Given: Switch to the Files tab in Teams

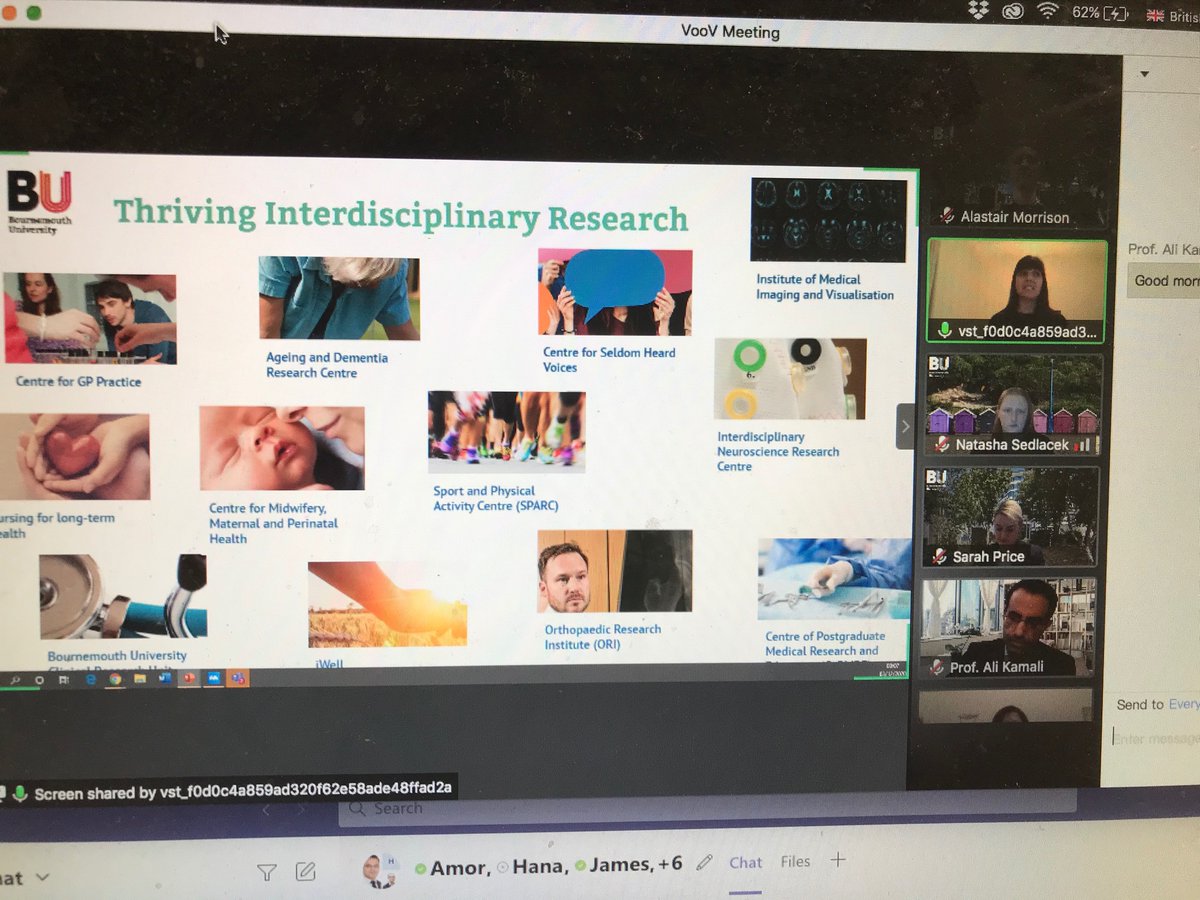Looking at the screenshot, I should pos(795,861).
